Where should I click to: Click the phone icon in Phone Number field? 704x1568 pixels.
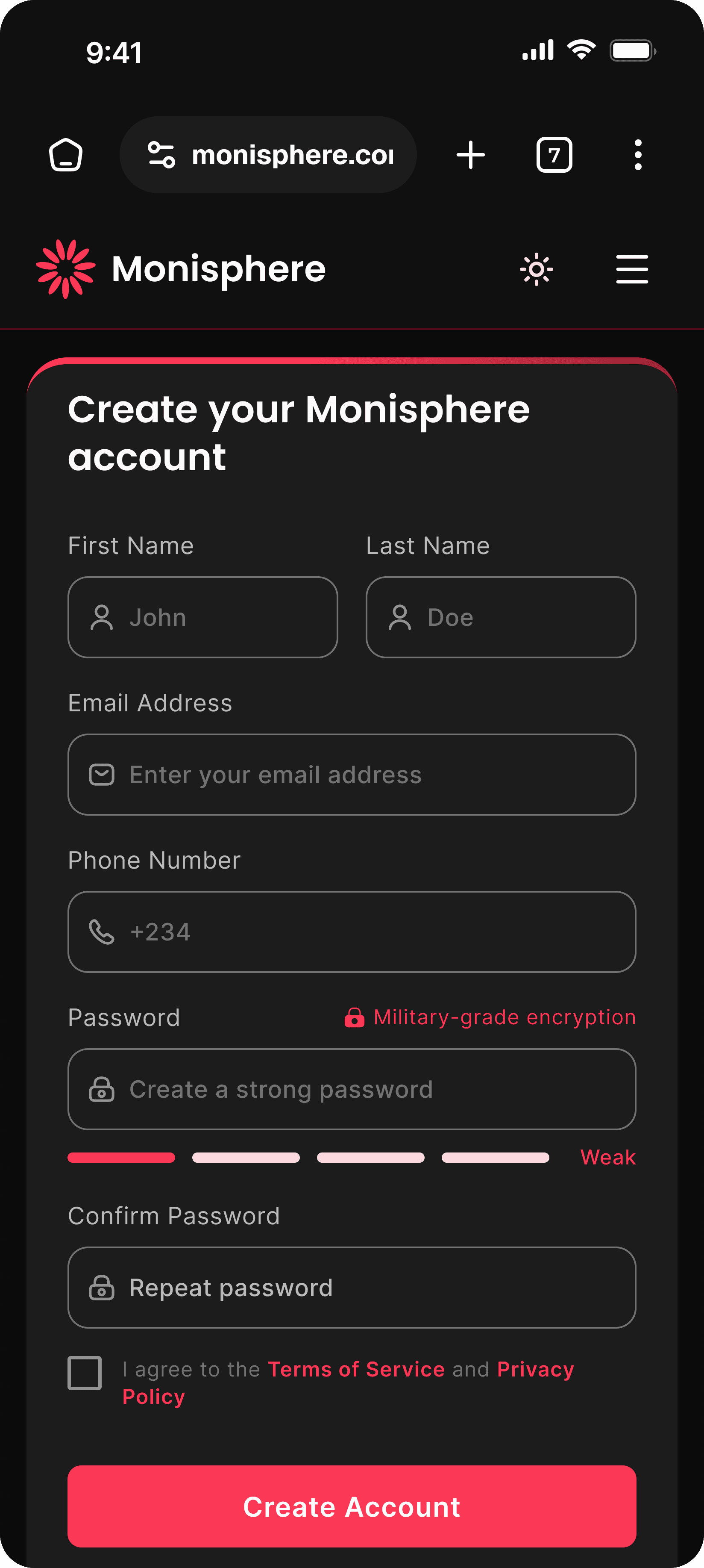(x=103, y=931)
